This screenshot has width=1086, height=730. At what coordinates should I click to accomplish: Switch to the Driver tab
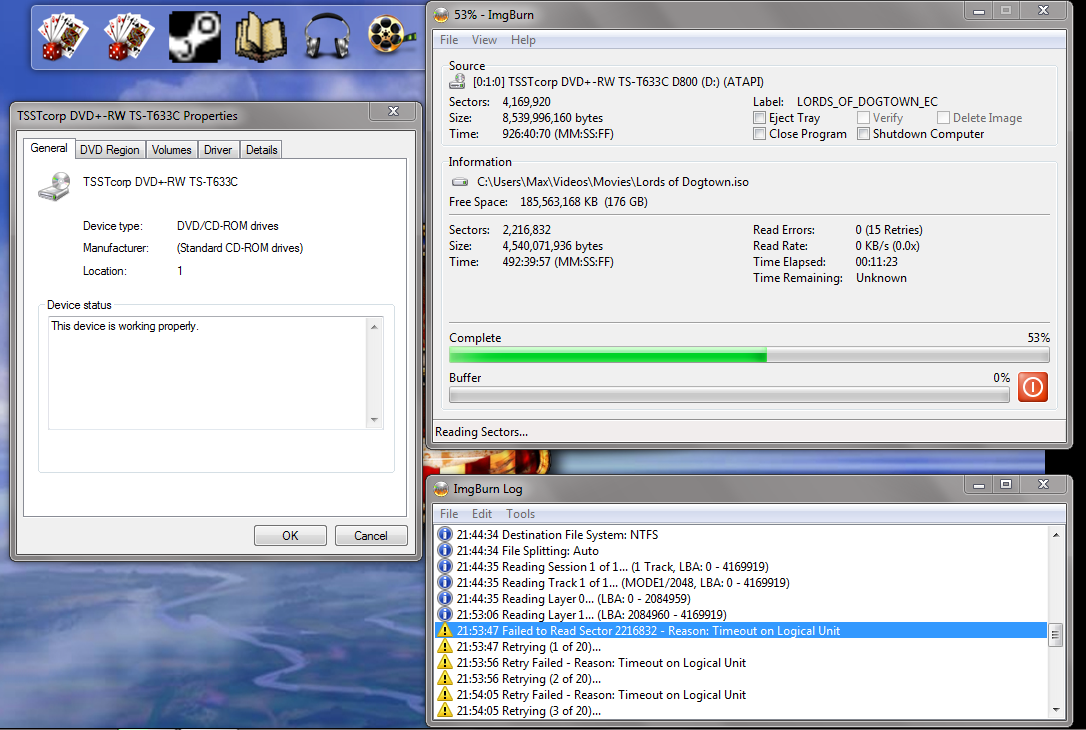(x=217, y=150)
